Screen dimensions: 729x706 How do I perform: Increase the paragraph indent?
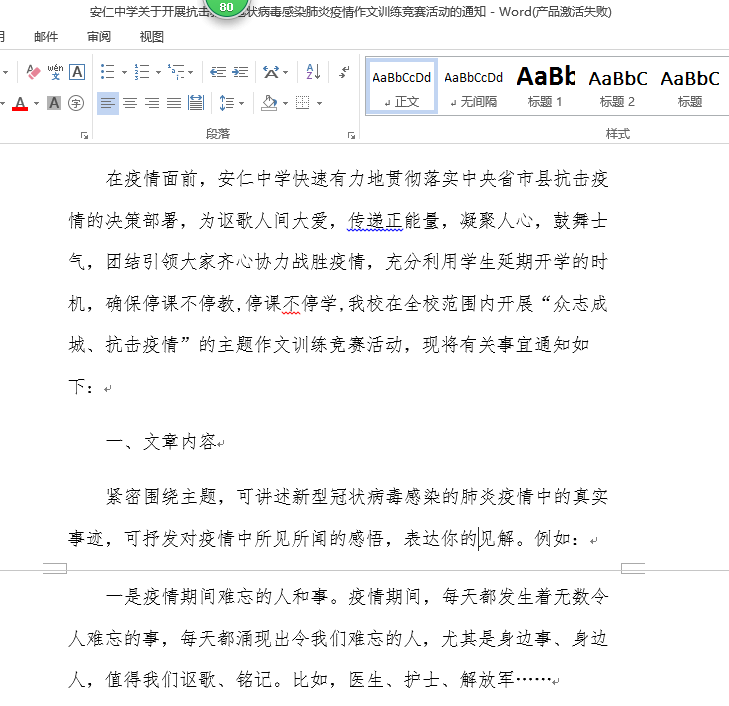point(241,72)
